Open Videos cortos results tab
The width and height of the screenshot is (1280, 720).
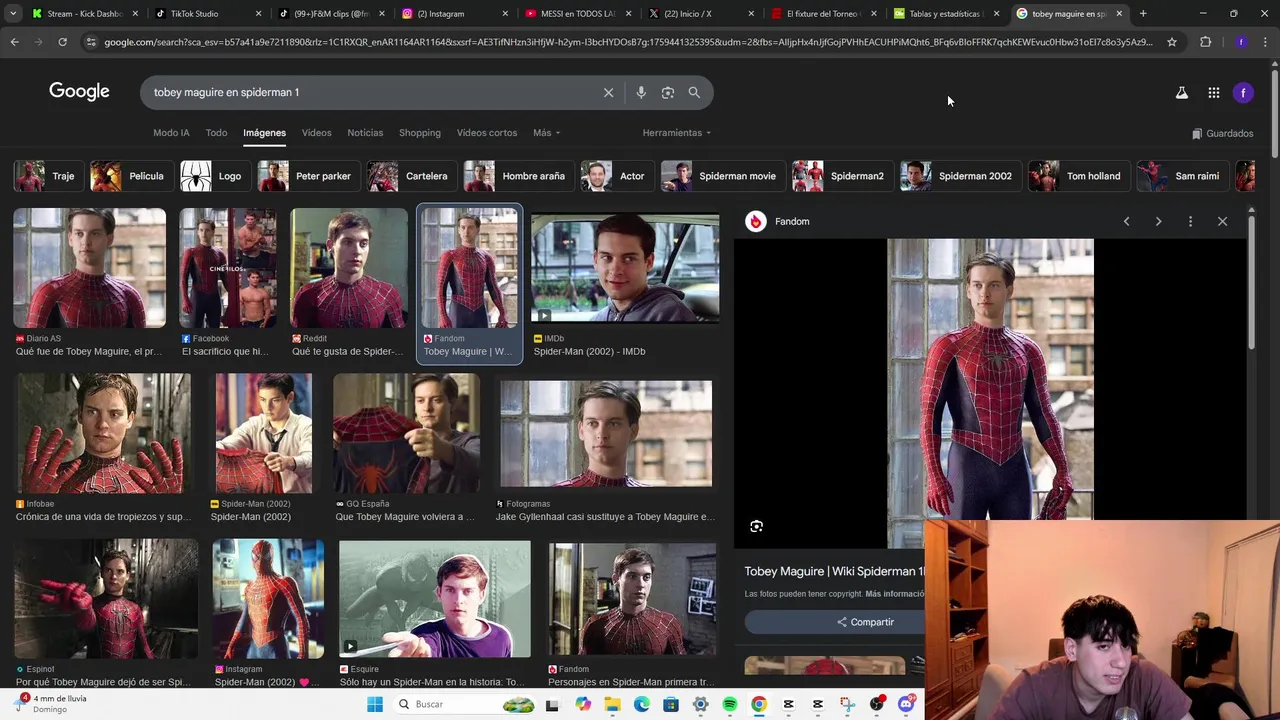[x=487, y=133]
